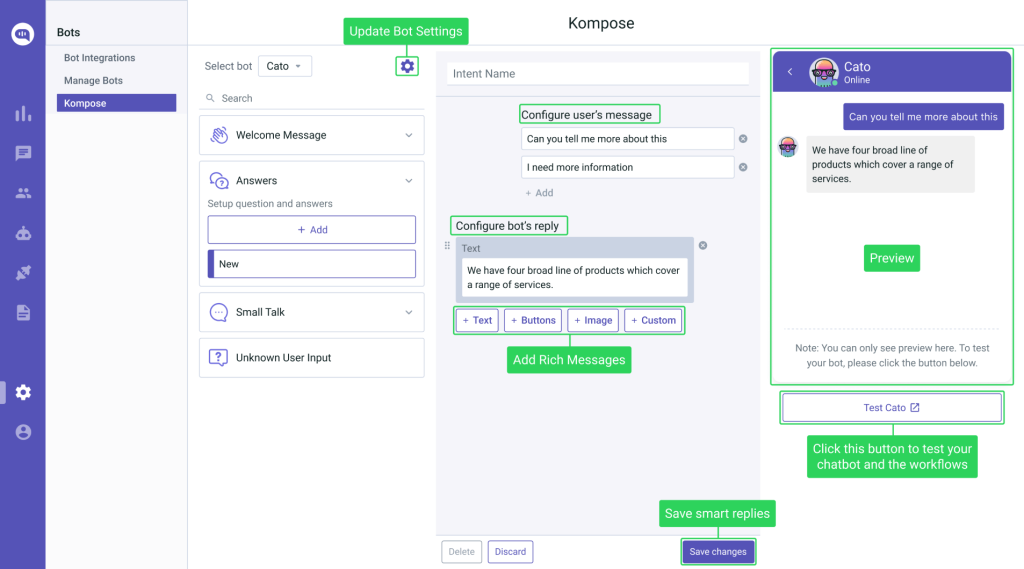1024x569 pixels.
Task: Collapse the Answers section
Action: click(408, 181)
